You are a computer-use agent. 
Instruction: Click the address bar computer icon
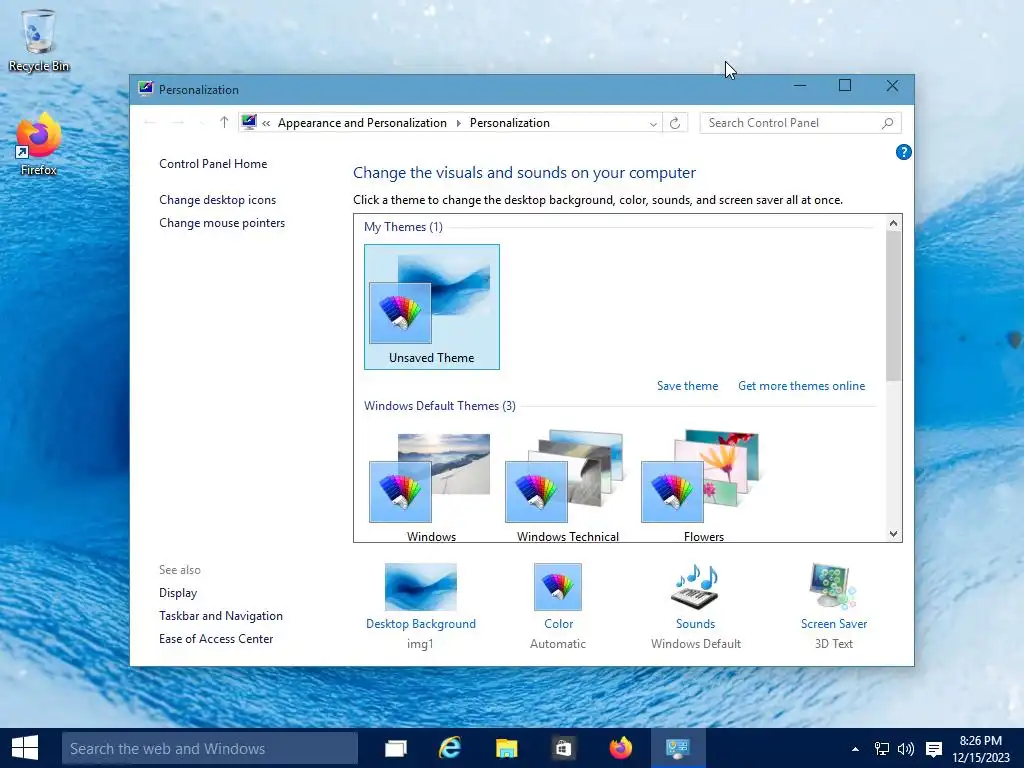point(249,122)
